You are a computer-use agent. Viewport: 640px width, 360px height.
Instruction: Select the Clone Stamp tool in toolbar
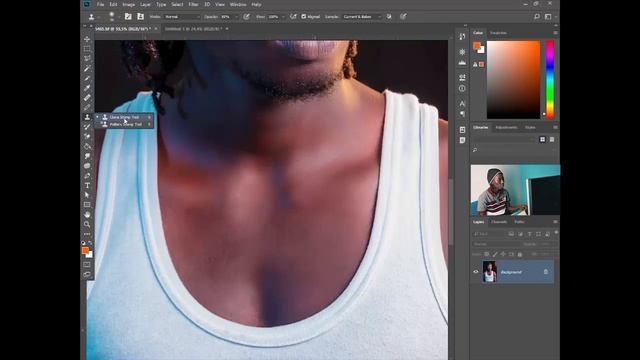coord(87,117)
